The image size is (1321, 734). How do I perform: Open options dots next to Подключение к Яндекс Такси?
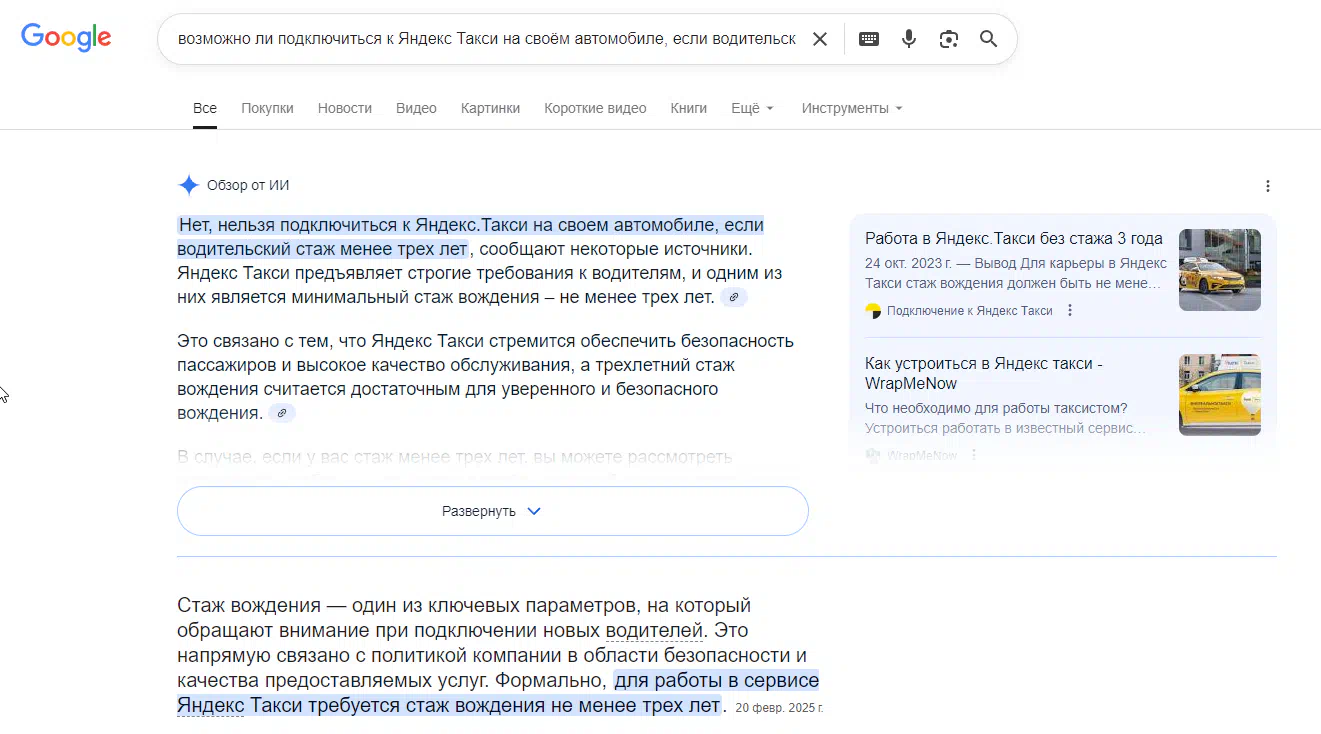click(1070, 310)
